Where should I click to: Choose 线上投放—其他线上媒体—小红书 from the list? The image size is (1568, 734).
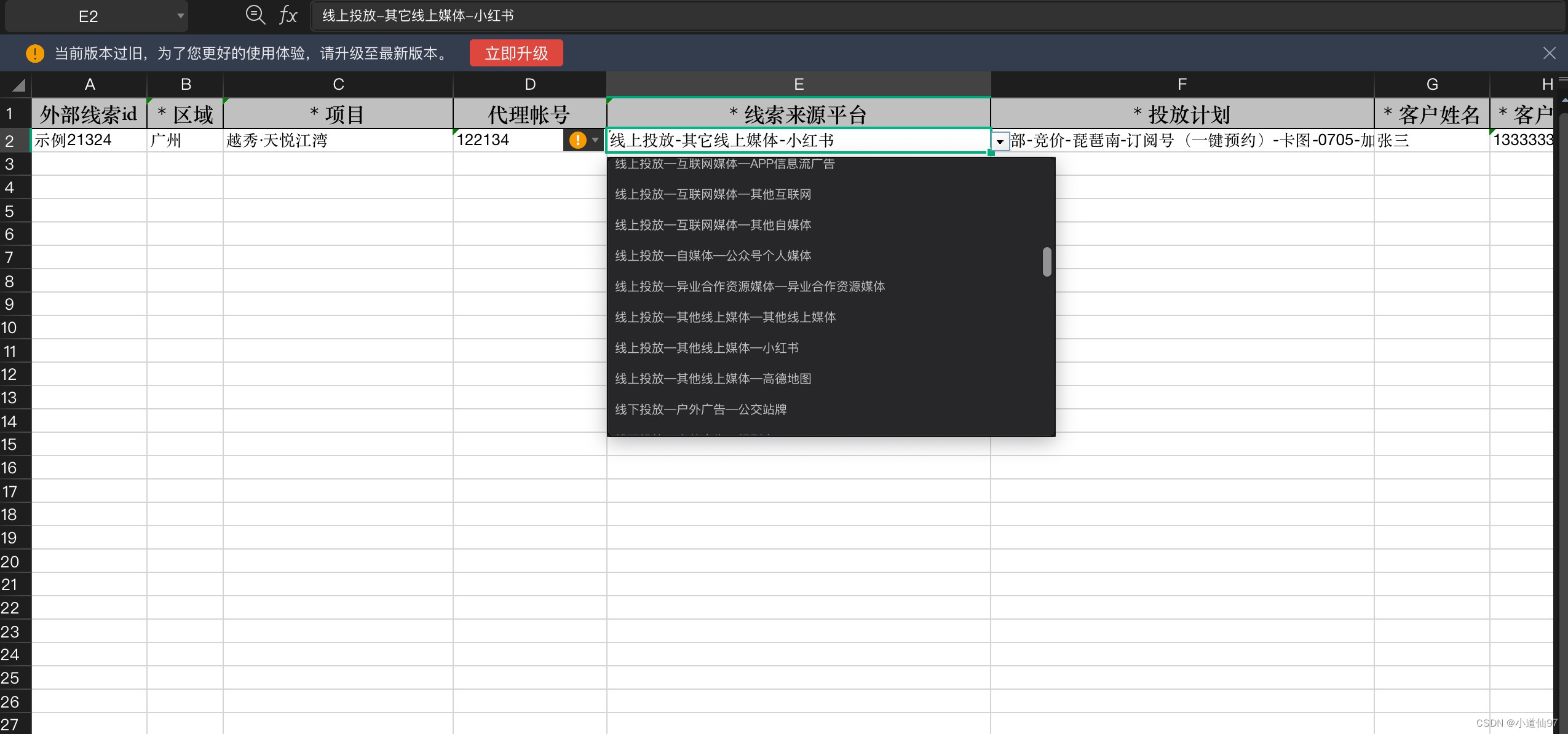pos(707,348)
